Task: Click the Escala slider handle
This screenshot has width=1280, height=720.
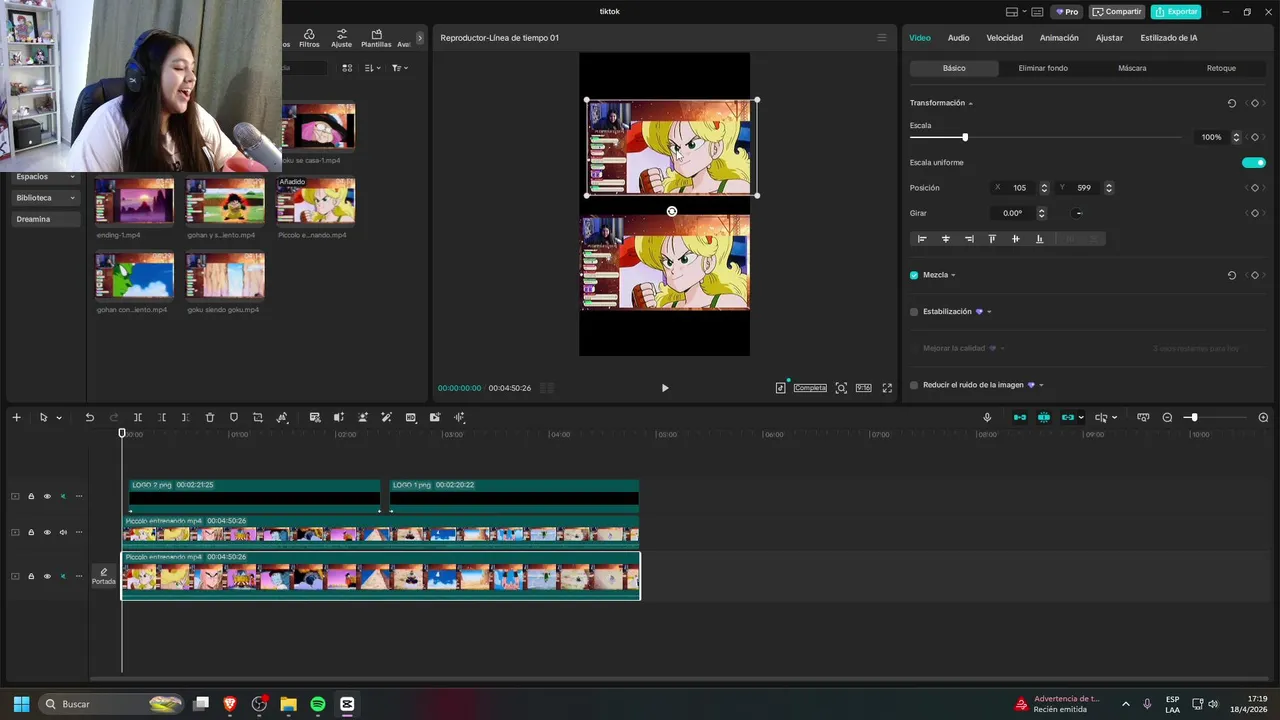Action: pos(965,137)
